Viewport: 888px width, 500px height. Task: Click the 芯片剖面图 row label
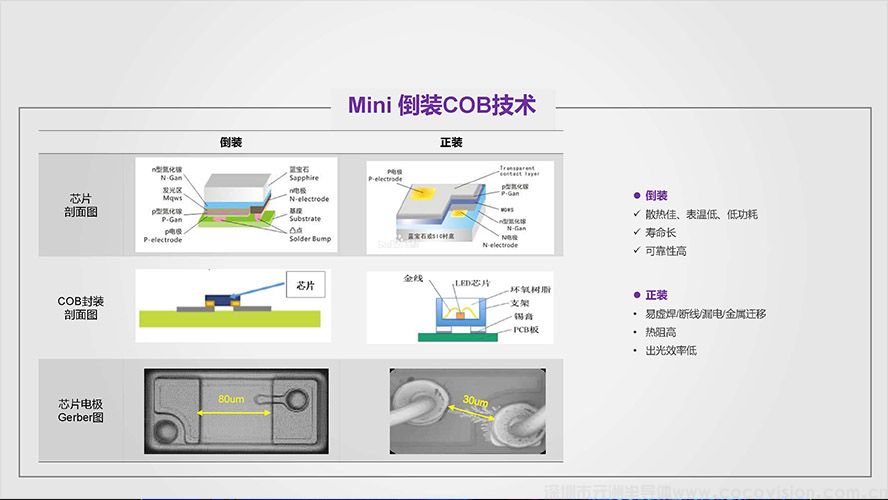pyautogui.click(x=78, y=205)
